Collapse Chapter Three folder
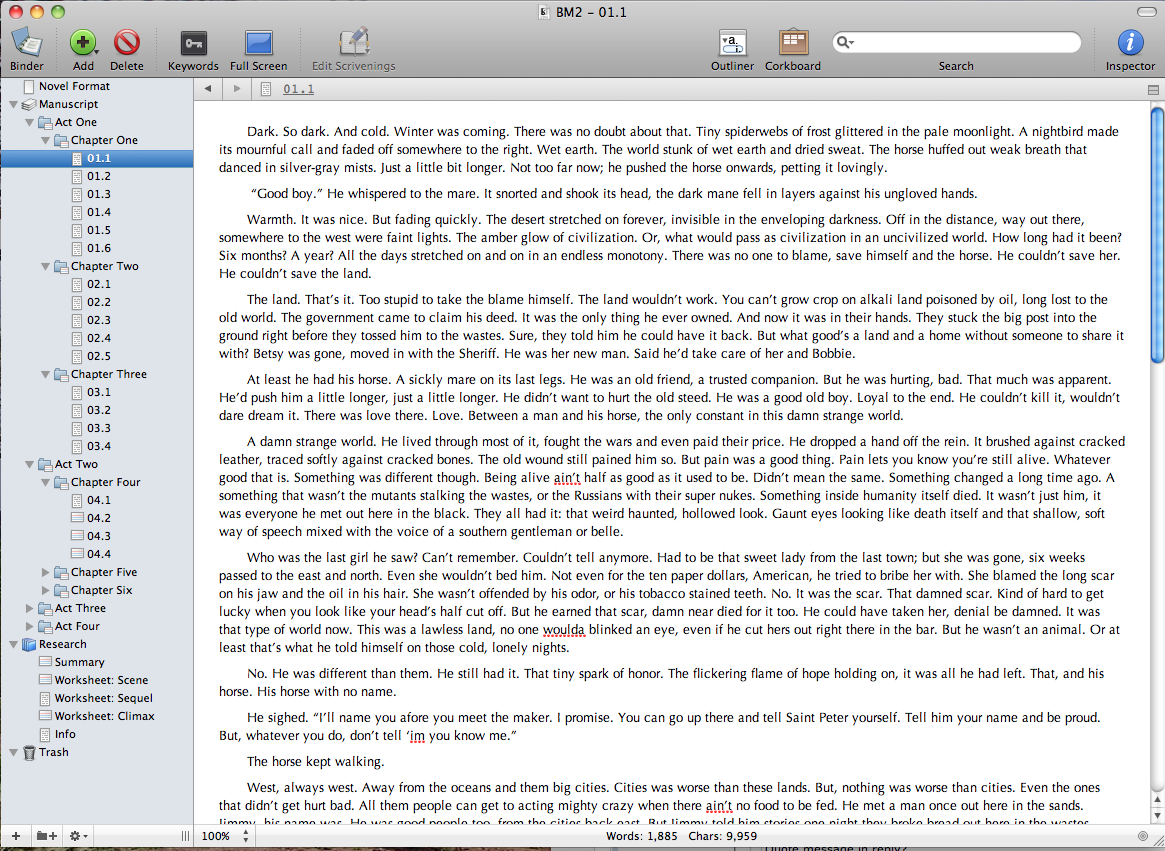Image resolution: width=1165 pixels, height=851 pixels. pyautogui.click(x=45, y=375)
